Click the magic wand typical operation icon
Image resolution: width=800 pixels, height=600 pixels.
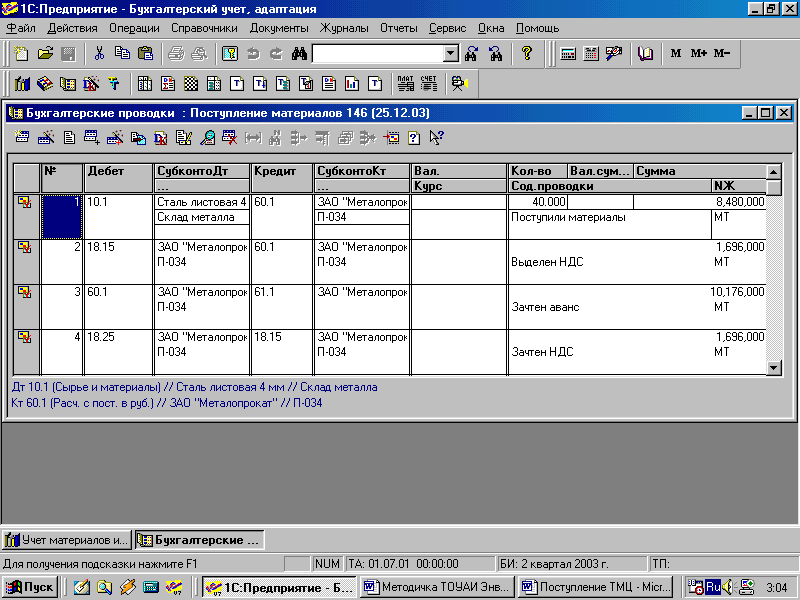point(46,138)
